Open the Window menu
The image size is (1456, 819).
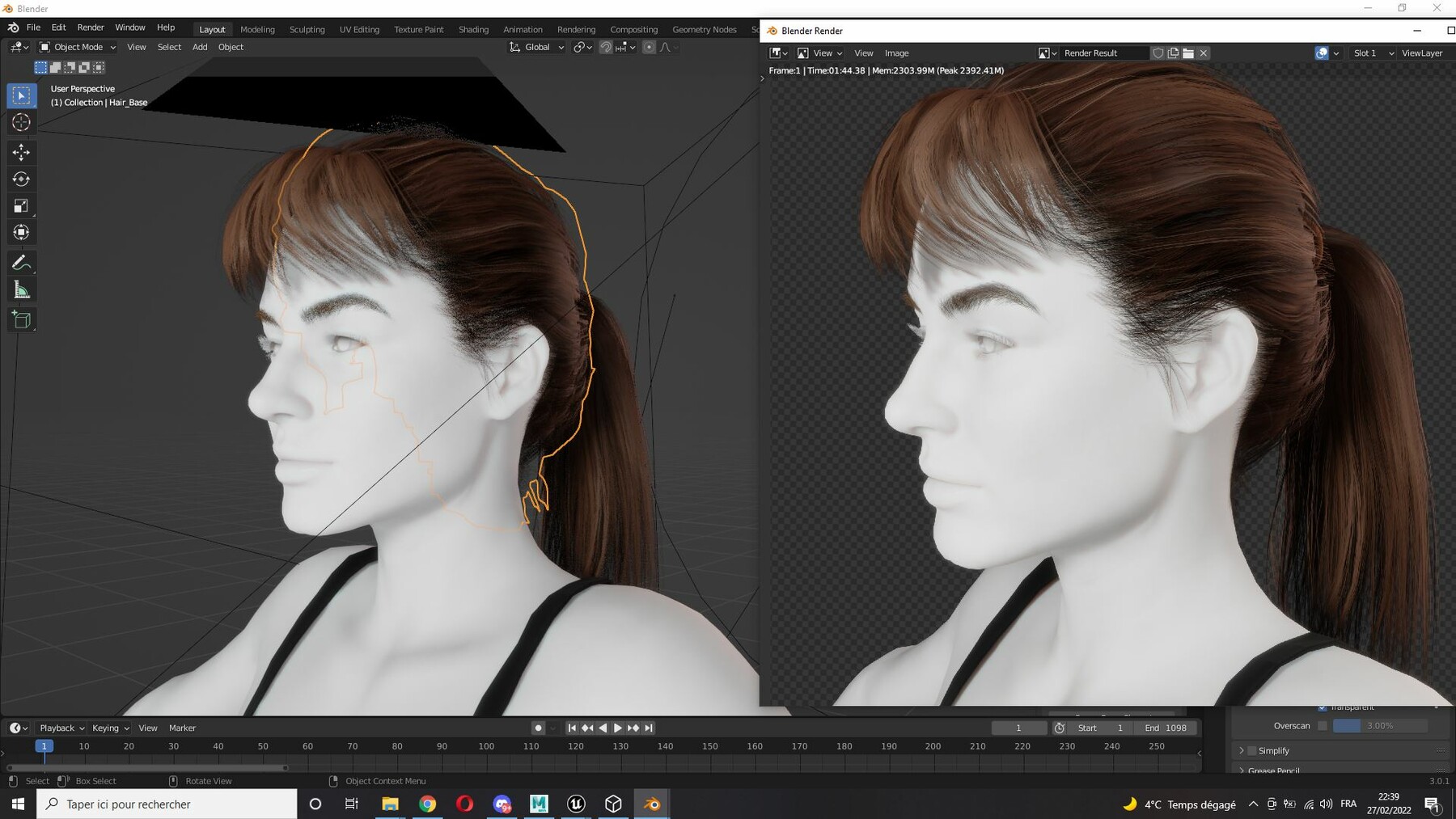tap(130, 27)
